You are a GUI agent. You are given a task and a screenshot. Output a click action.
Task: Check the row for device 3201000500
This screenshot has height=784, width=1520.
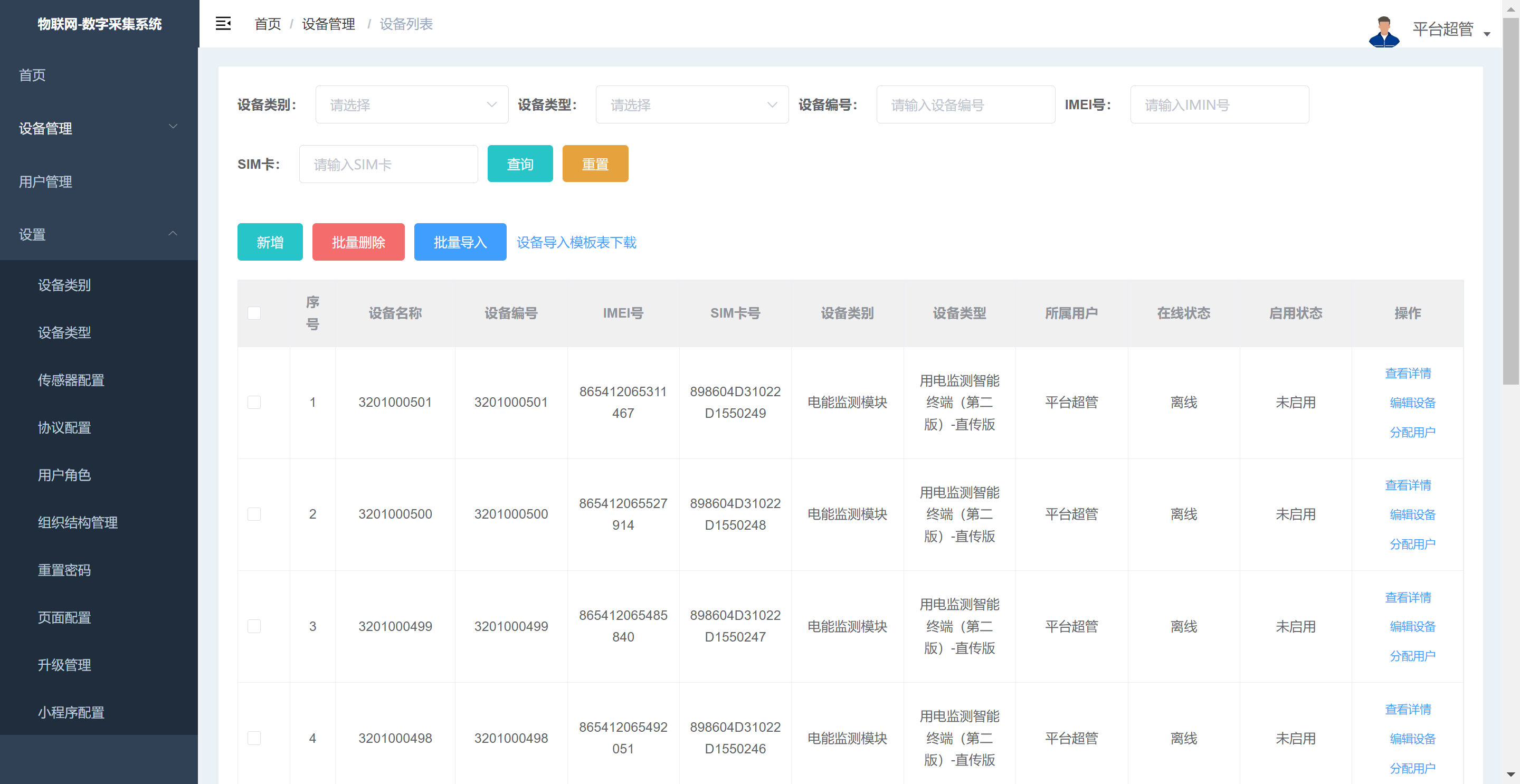(x=254, y=514)
